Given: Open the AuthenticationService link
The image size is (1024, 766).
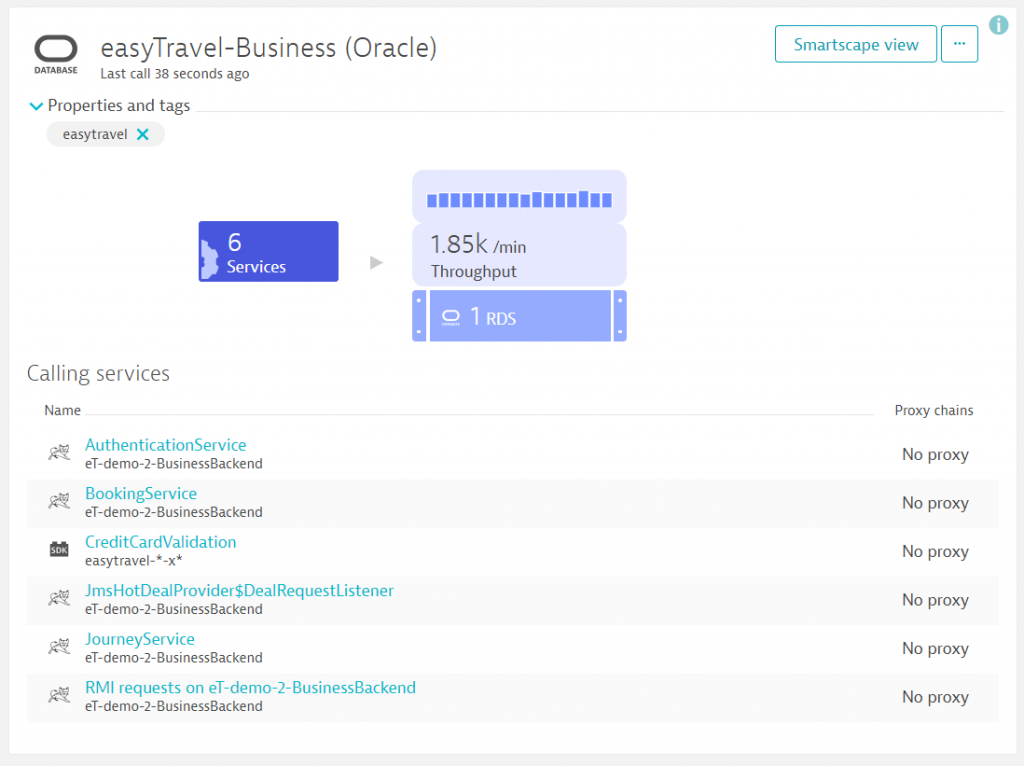Looking at the screenshot, I should click(x=165, y=445).
